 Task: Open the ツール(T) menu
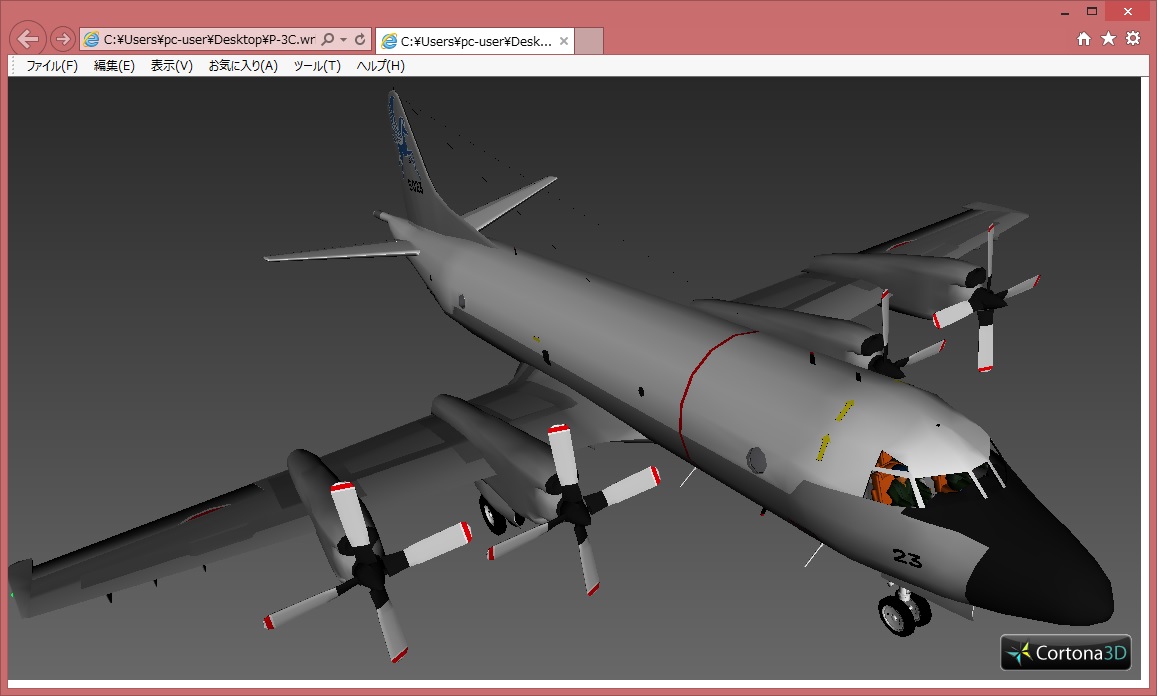click(317, 66)
